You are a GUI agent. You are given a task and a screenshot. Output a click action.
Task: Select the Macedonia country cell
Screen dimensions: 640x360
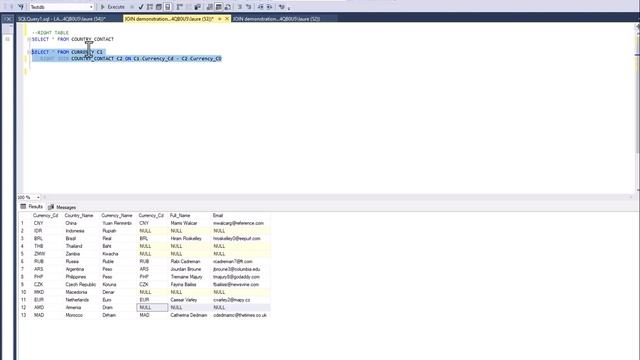[81, 292]
